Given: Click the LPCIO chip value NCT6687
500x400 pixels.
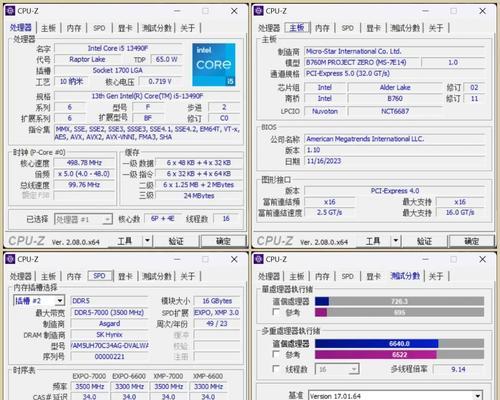Looking at the screenshot, I should (395, 111).
